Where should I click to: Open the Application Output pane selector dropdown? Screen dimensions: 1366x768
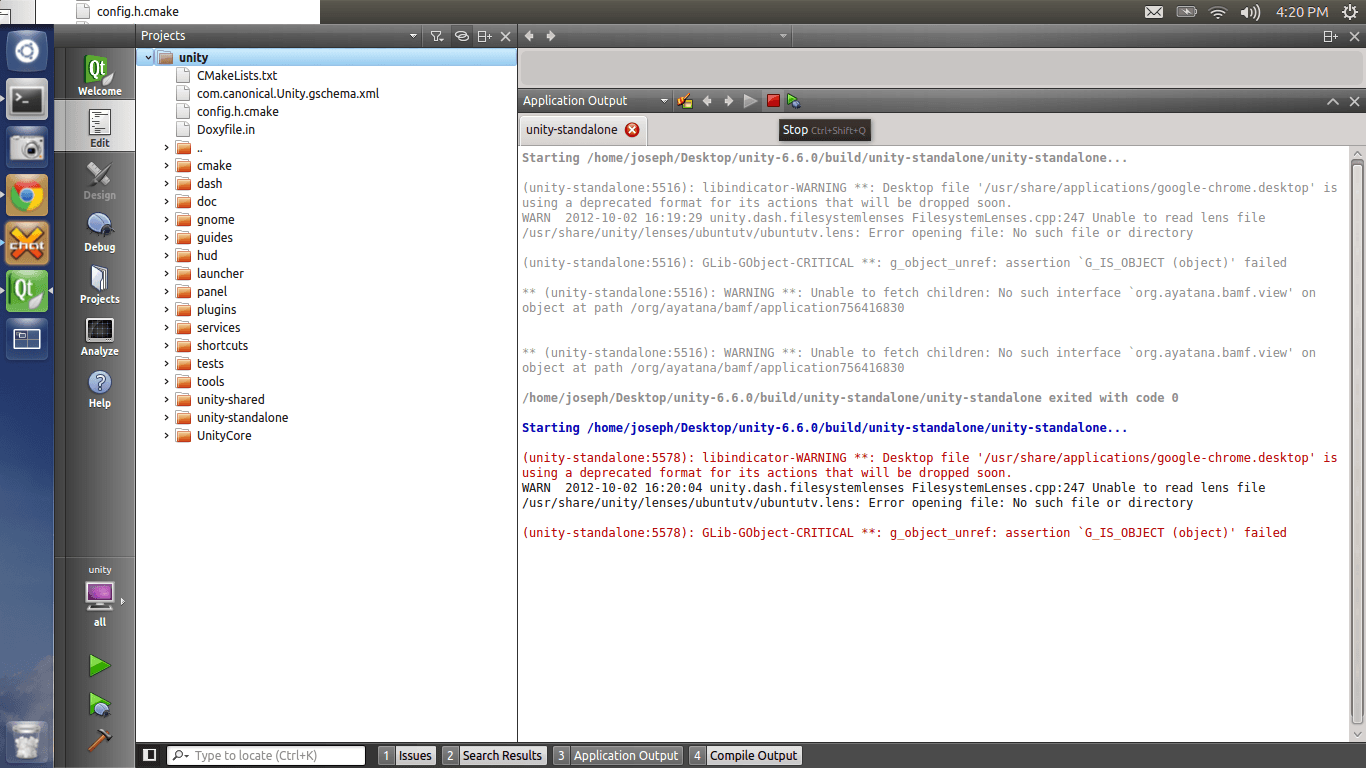point(595,101)
